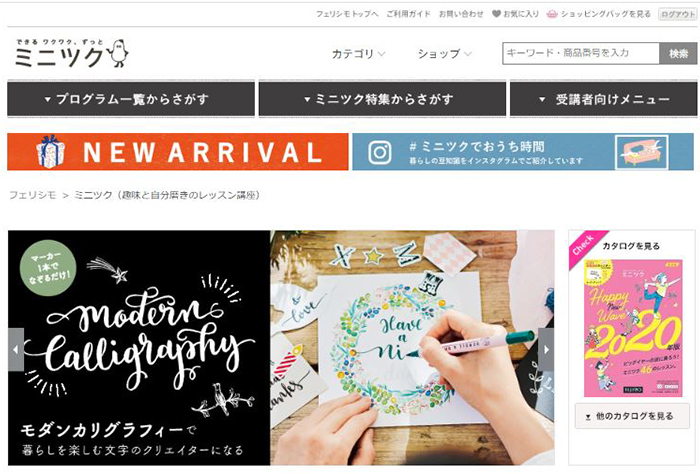Click the ログアウト button
700x474 pixels.
tap(678, 14)
